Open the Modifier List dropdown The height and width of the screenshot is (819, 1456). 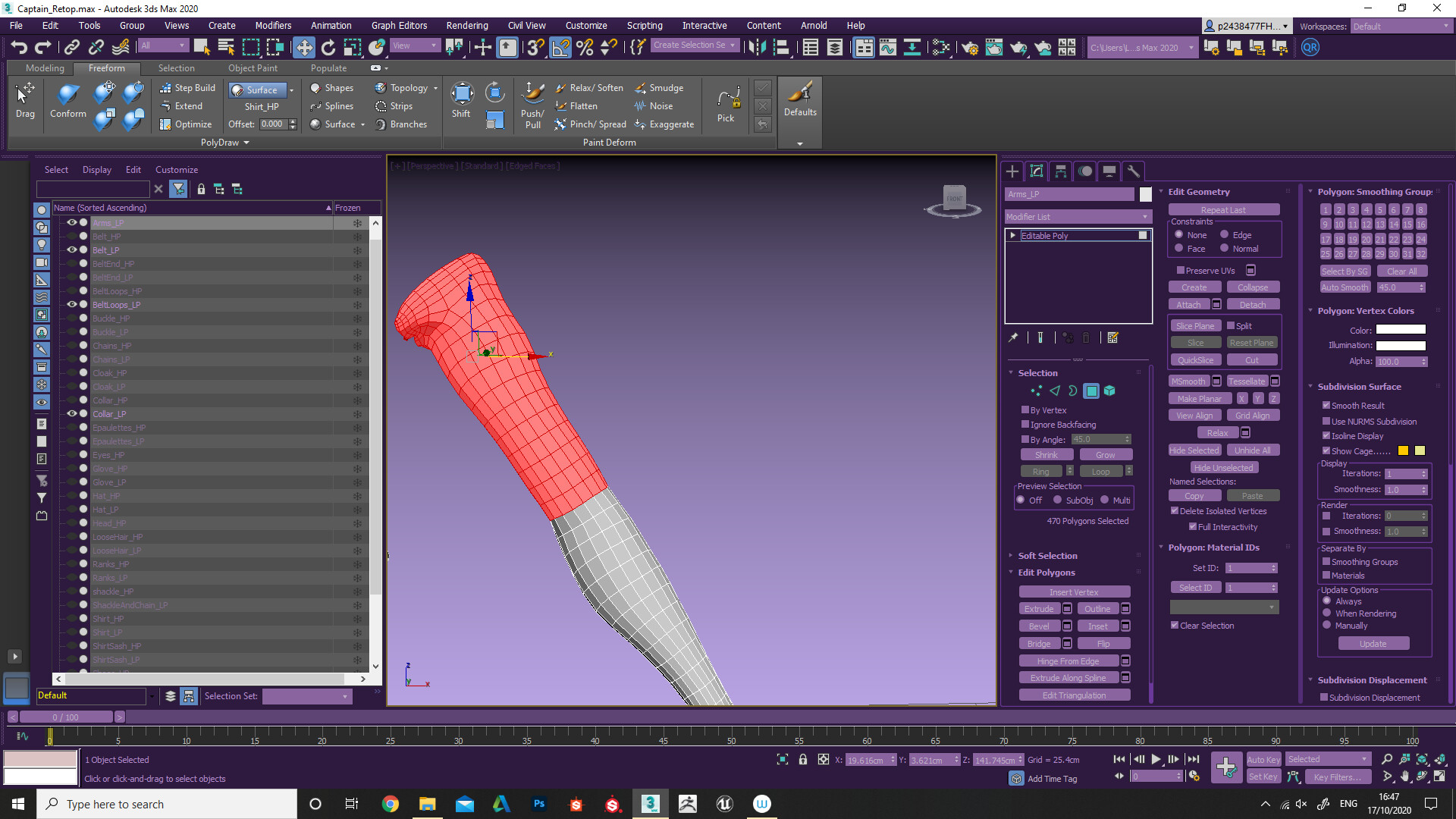pos(1078,217)
